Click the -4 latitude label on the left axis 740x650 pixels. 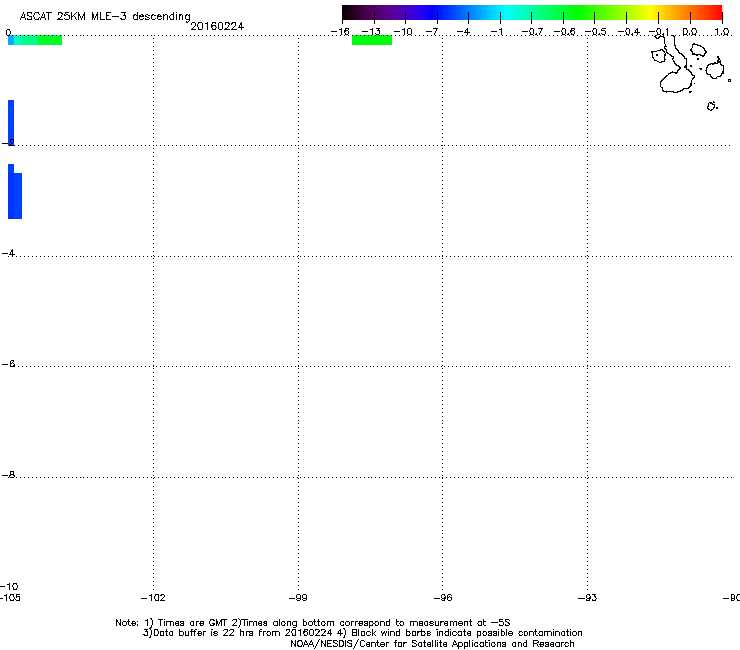(8, 253)
